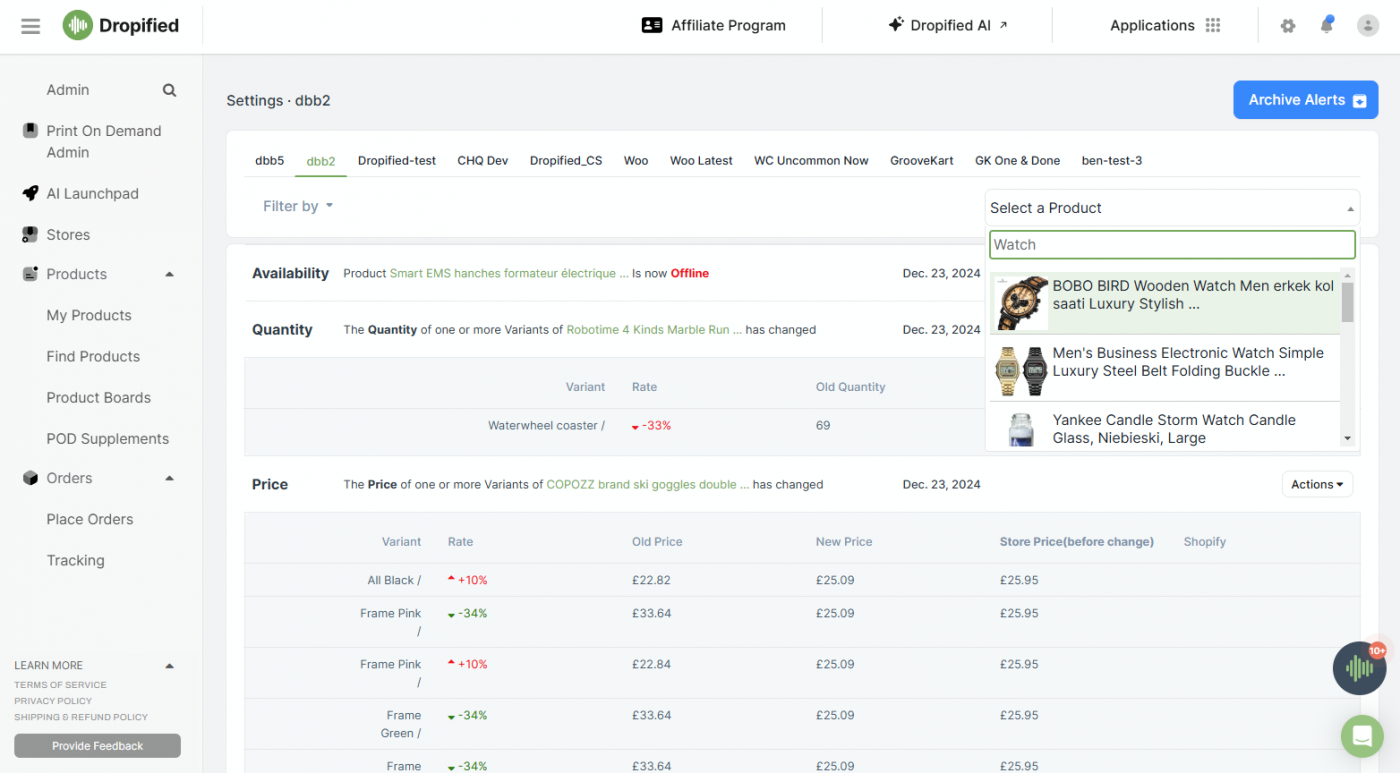Open the Affiliate Program link
This screenshot has height=773, width=1400.
point(714,26)
